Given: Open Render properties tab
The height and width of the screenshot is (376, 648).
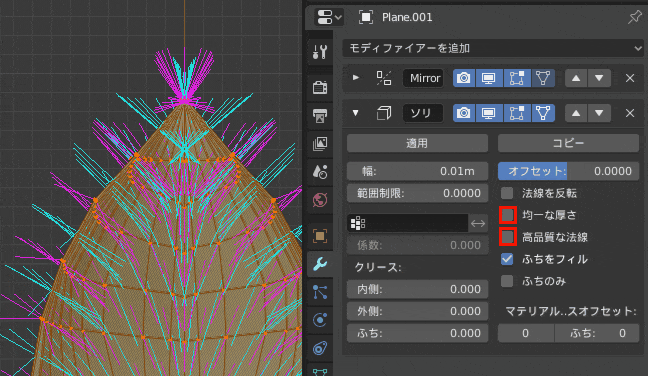Looking at the screenshot, I should pos(320,87).
